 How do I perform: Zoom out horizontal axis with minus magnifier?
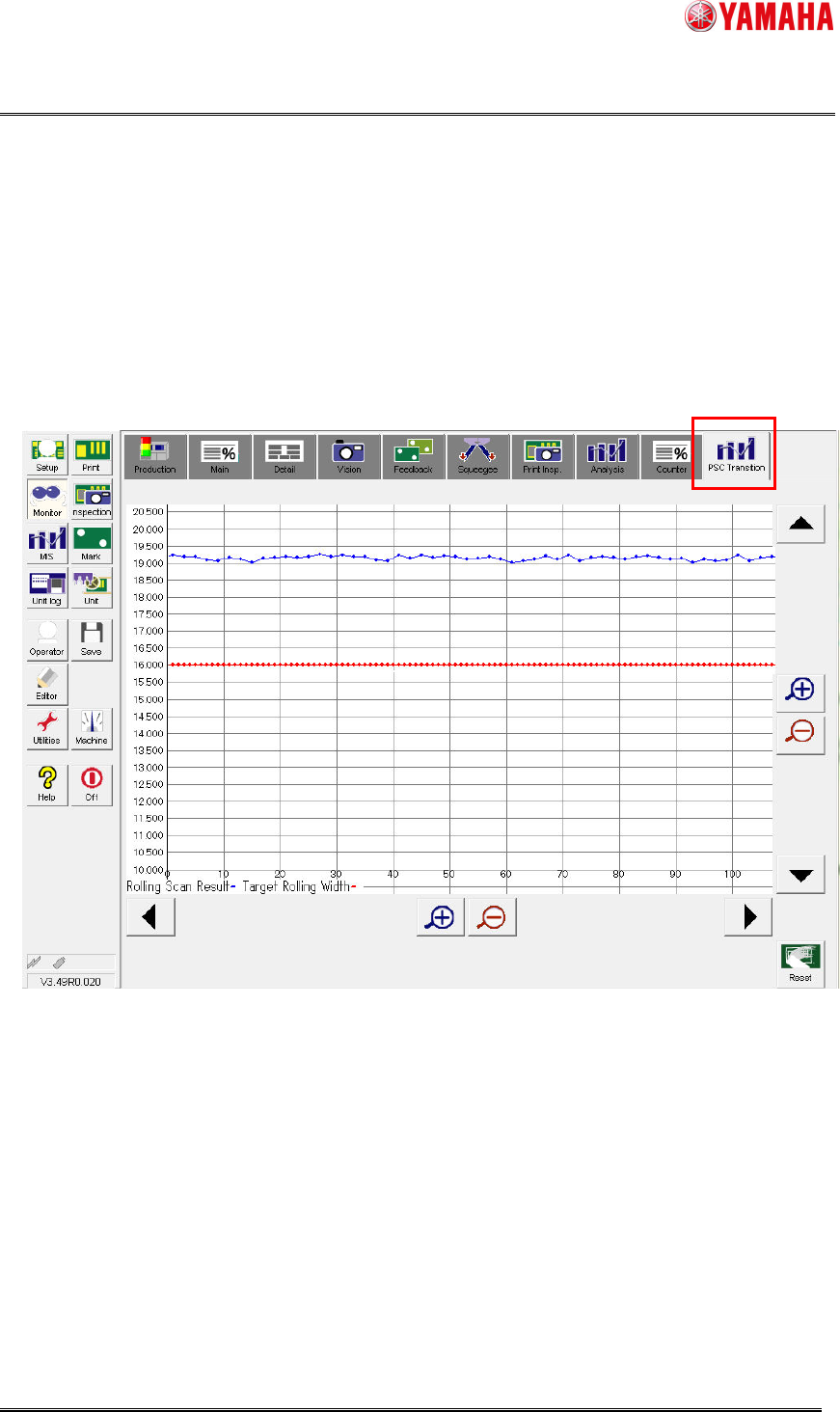(x=493, y=916)
